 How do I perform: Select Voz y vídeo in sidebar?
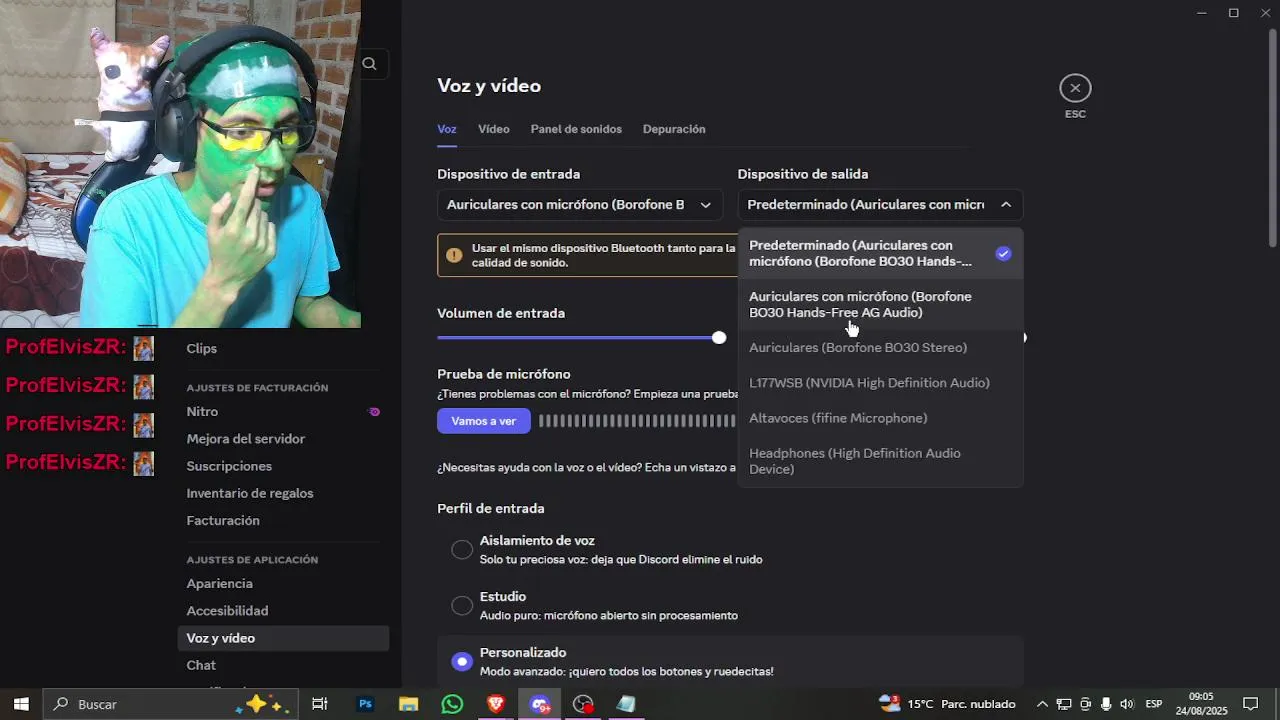pos(283,638)
